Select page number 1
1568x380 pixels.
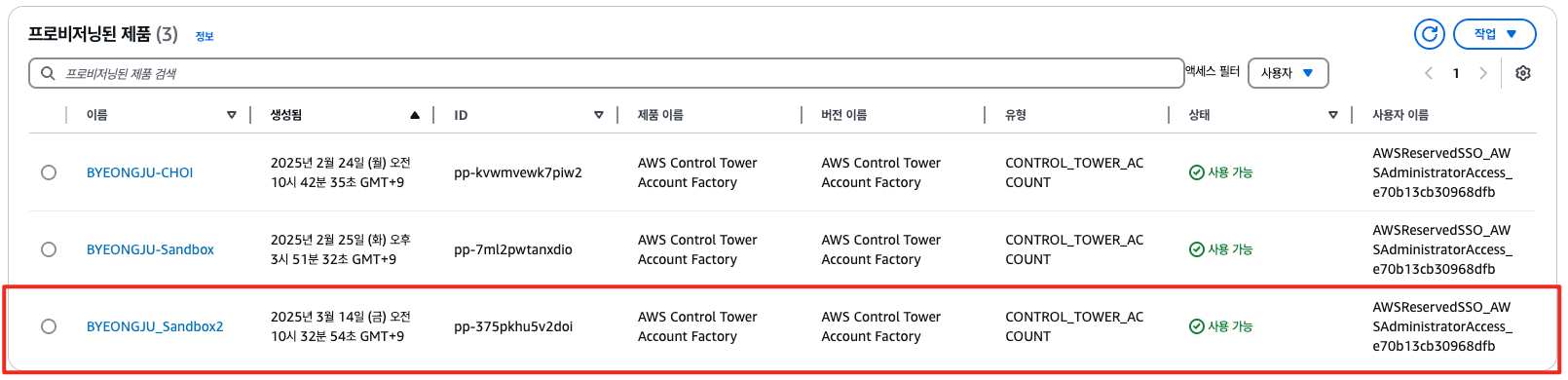click(x=1456, y=73)
